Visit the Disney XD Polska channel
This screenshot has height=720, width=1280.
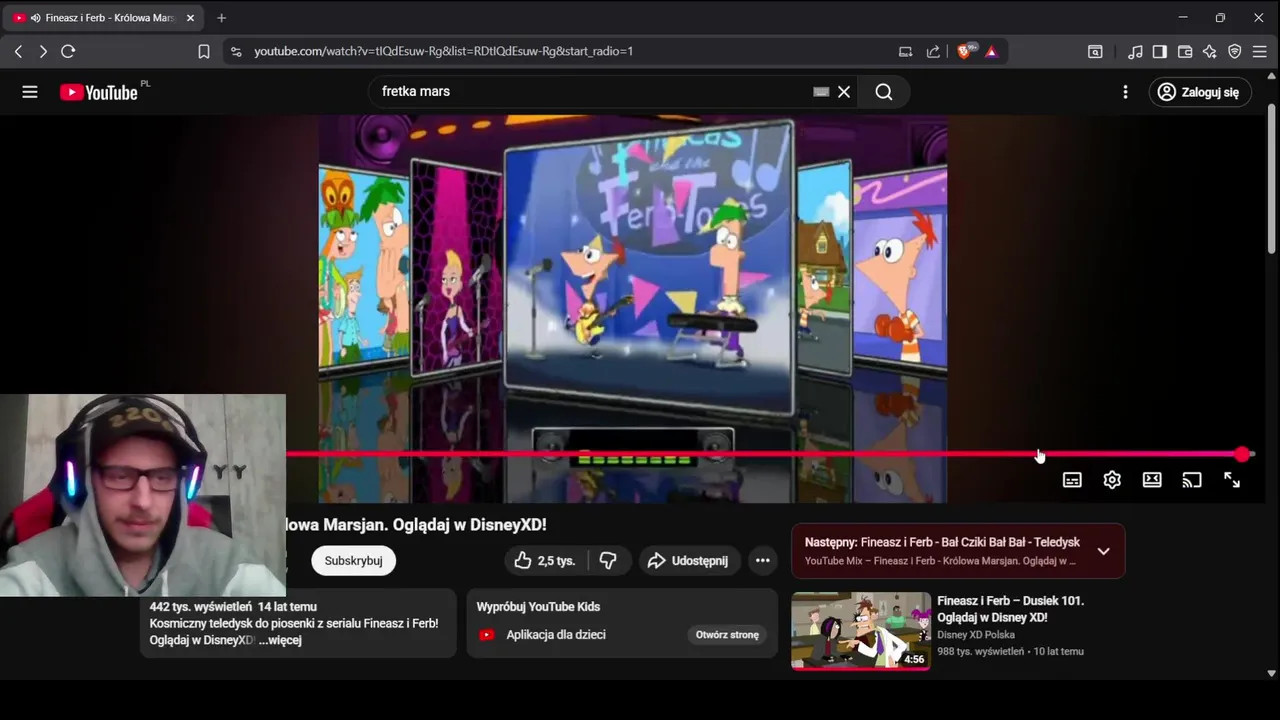pos(976,635)
